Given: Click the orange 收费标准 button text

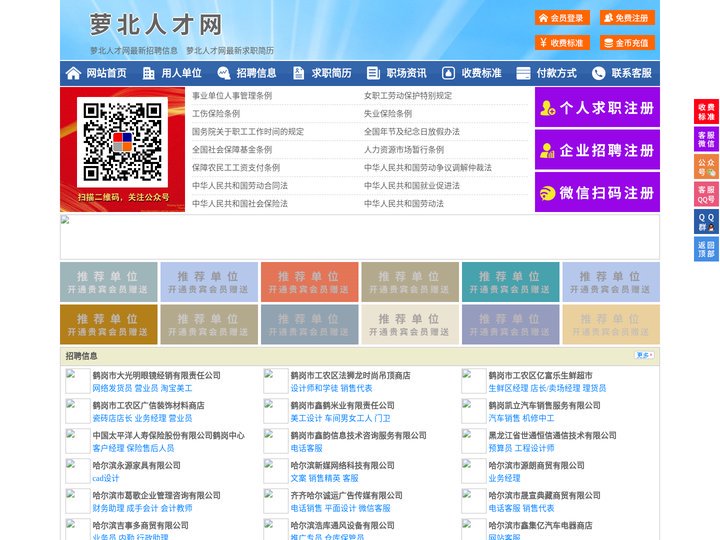Looking at the screenshot, I should (x=567, y=43).
